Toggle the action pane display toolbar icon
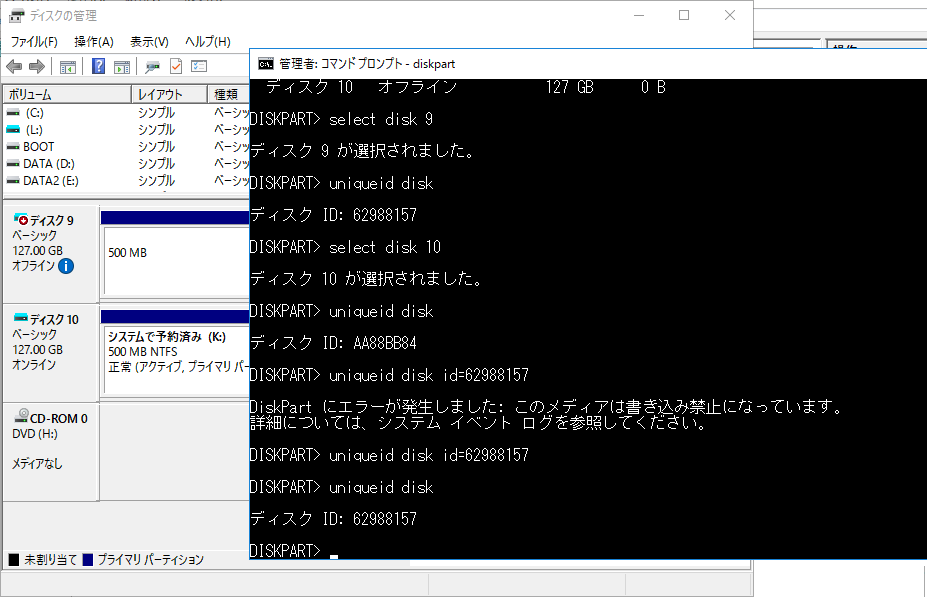Viewport: 927px width, 597px height. pyautogui.click(x=123, y=66)
